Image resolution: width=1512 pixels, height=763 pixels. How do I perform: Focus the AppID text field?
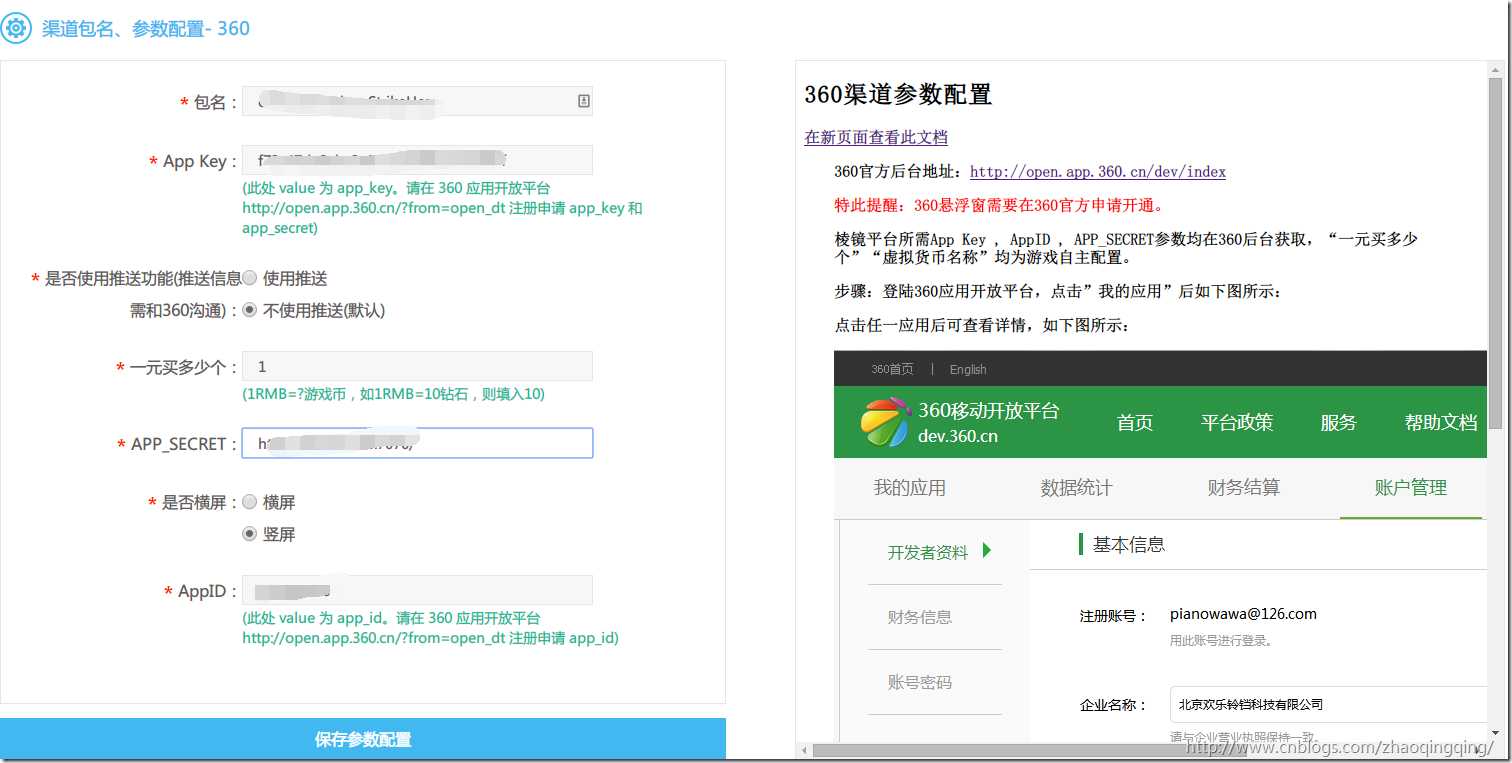point(417,590)
